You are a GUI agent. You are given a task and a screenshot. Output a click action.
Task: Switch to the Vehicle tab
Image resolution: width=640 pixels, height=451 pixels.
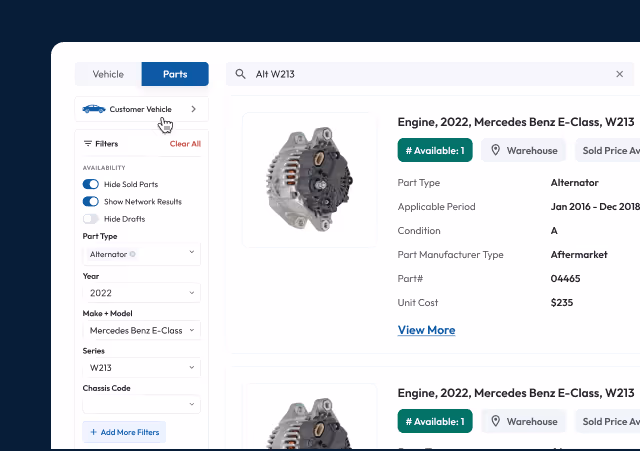108,74
